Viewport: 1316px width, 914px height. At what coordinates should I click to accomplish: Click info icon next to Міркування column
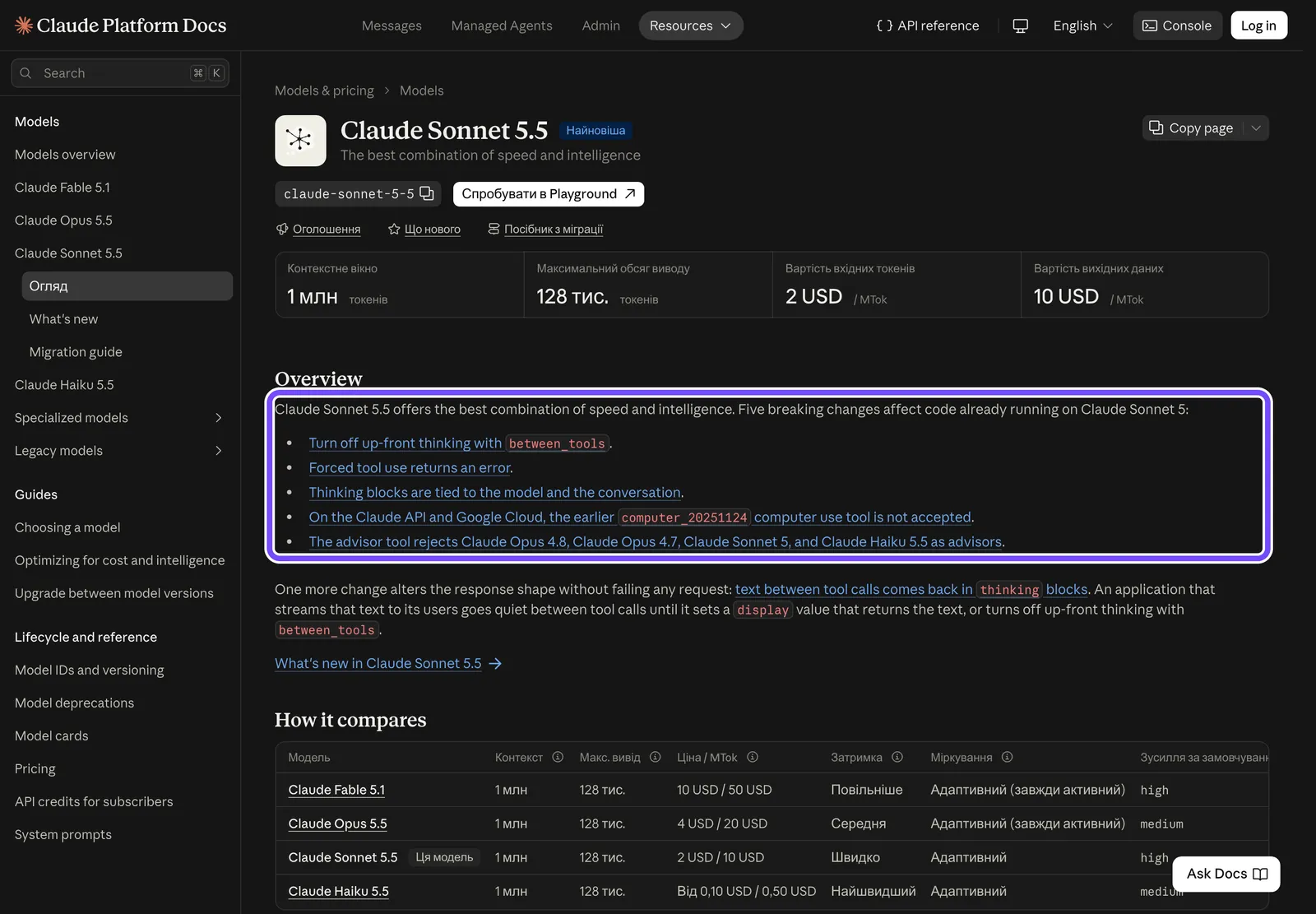1007,757
